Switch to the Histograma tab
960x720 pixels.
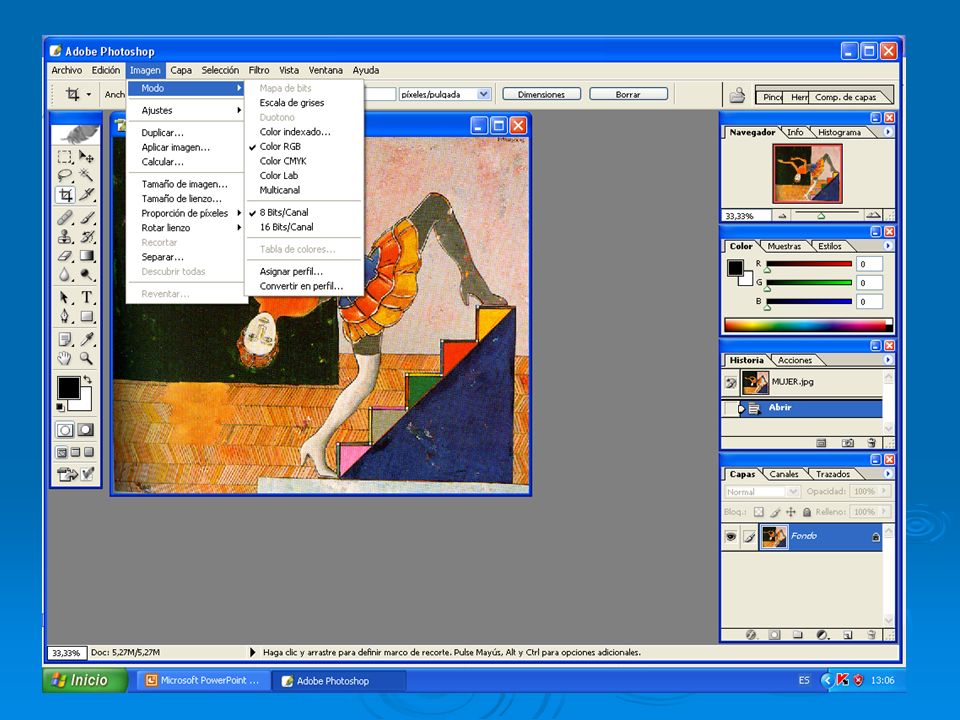[x=839, y=132]
